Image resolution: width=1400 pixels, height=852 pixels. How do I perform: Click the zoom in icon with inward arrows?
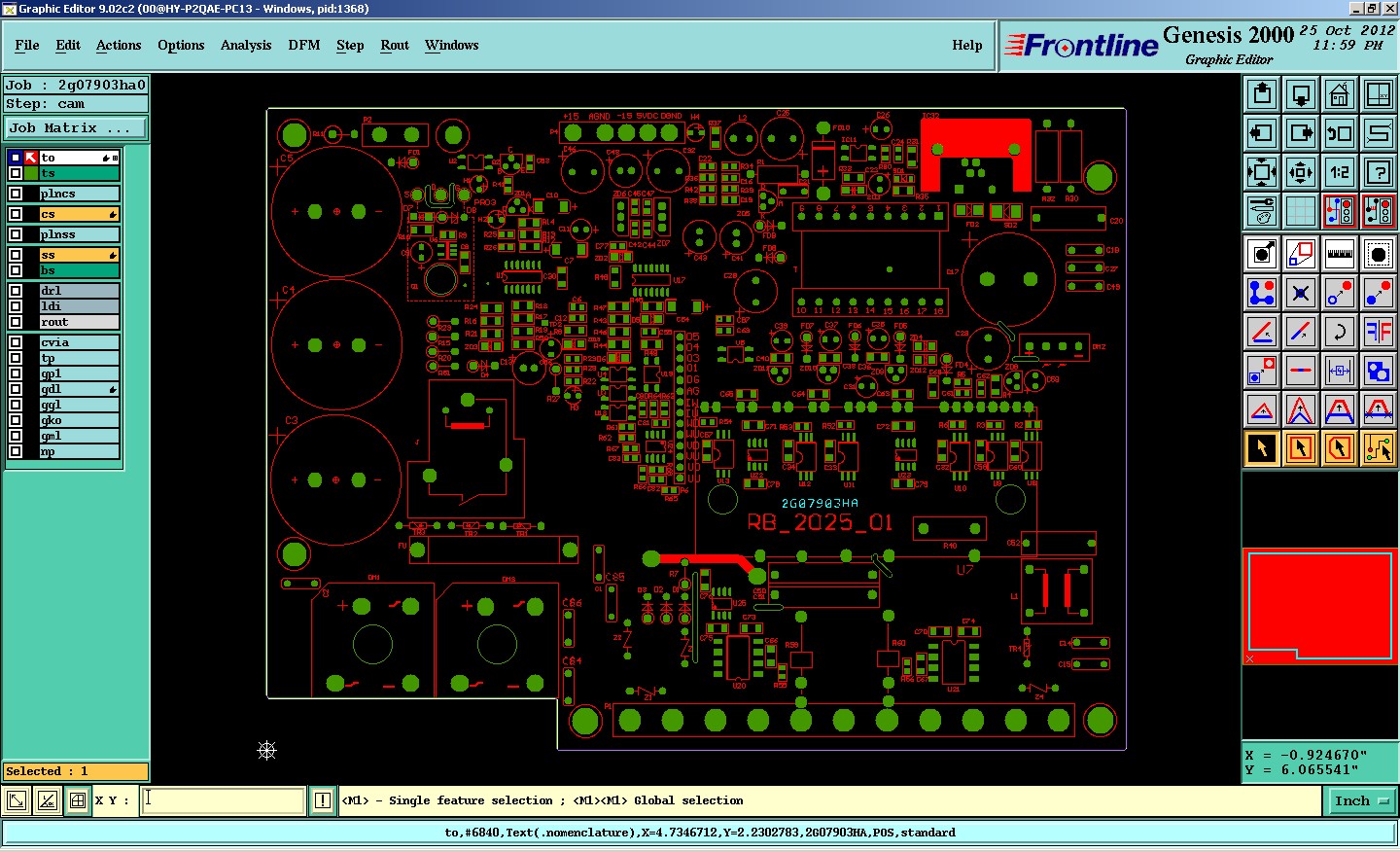coord(1262,172)
